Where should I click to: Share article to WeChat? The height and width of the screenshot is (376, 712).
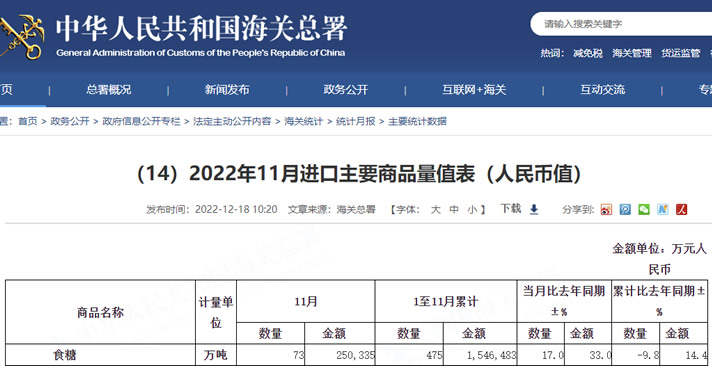click(644, 209)
